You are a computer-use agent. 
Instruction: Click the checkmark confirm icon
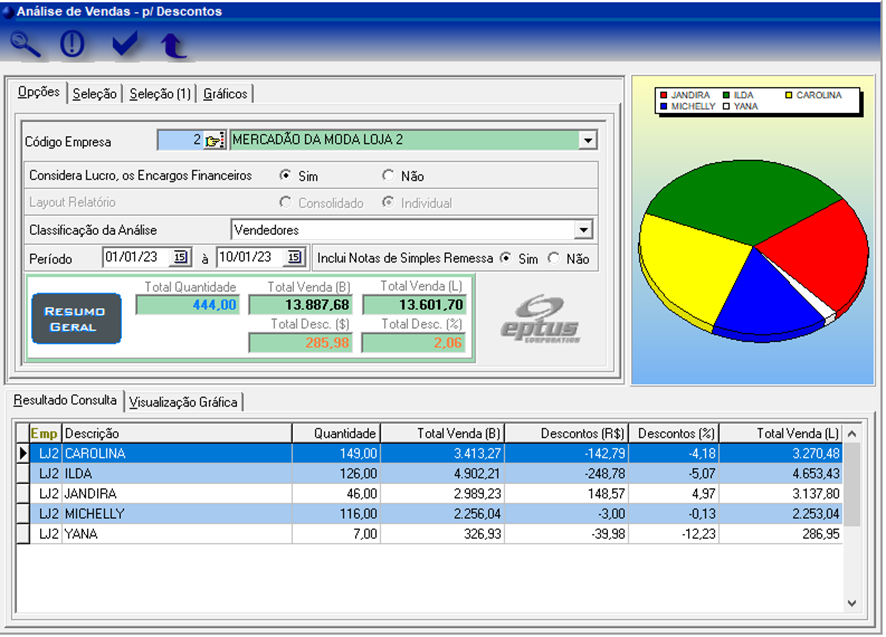124,45
